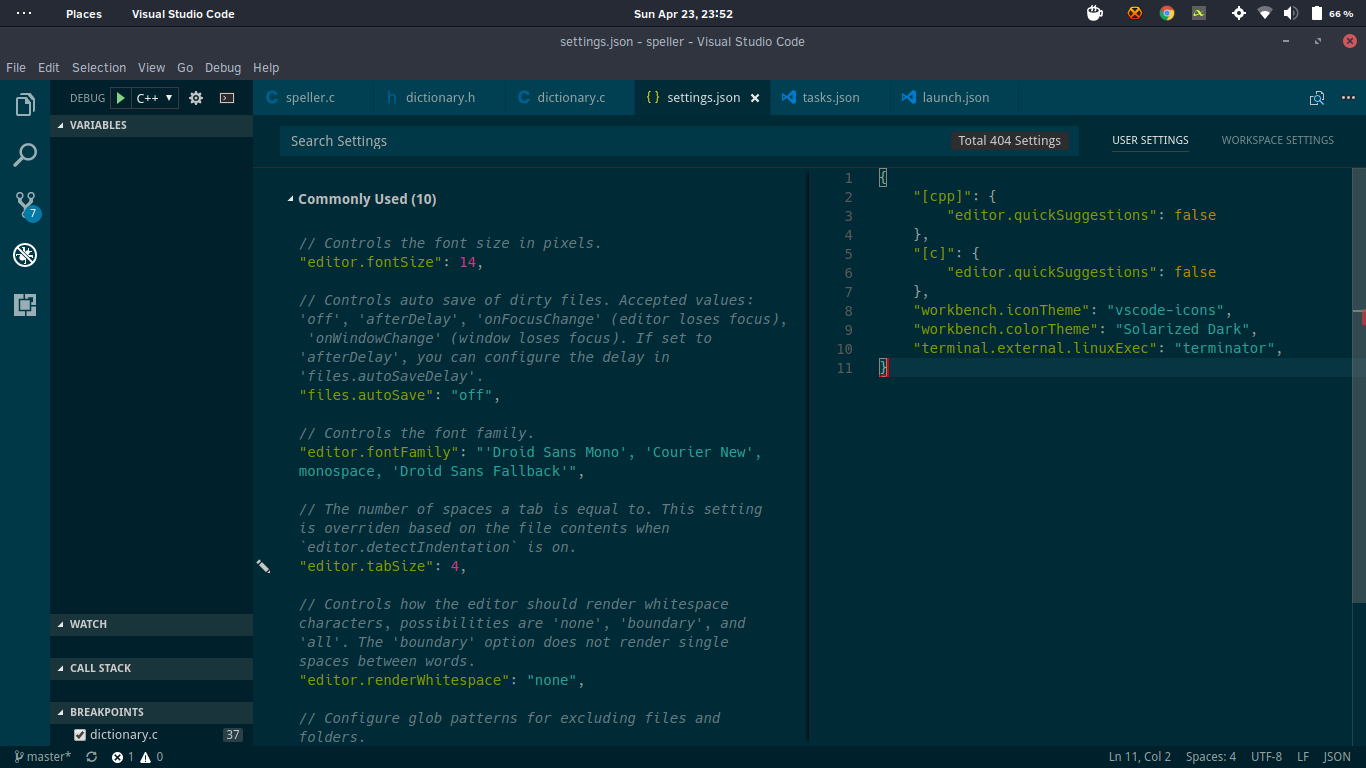1366x768 pixels.
Task: Switch to dictionary.h tab
Action: pos(440,98)
